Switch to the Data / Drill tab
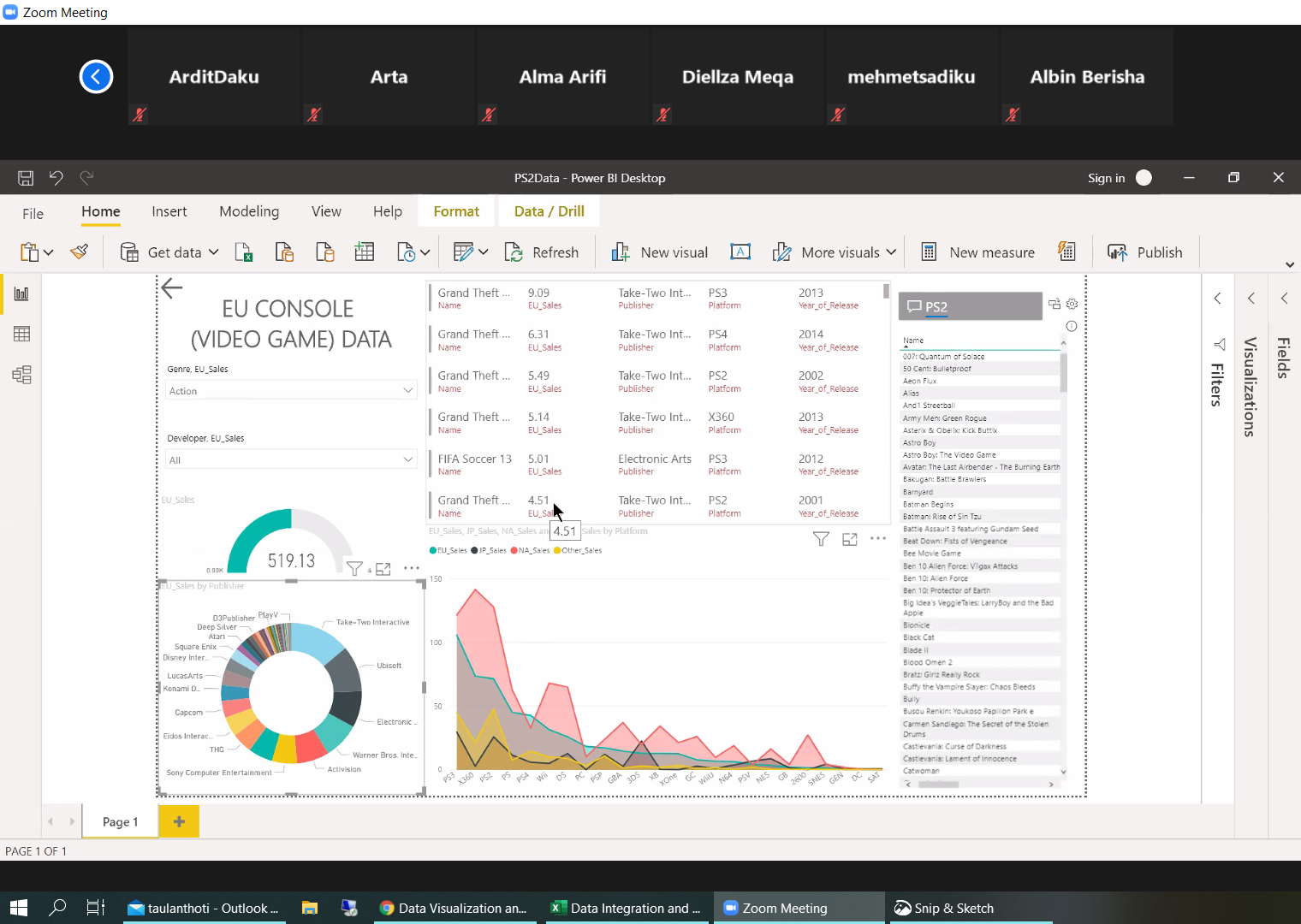Image resolution: width=1301 pixels, height=924 pixels. point(549,211)
